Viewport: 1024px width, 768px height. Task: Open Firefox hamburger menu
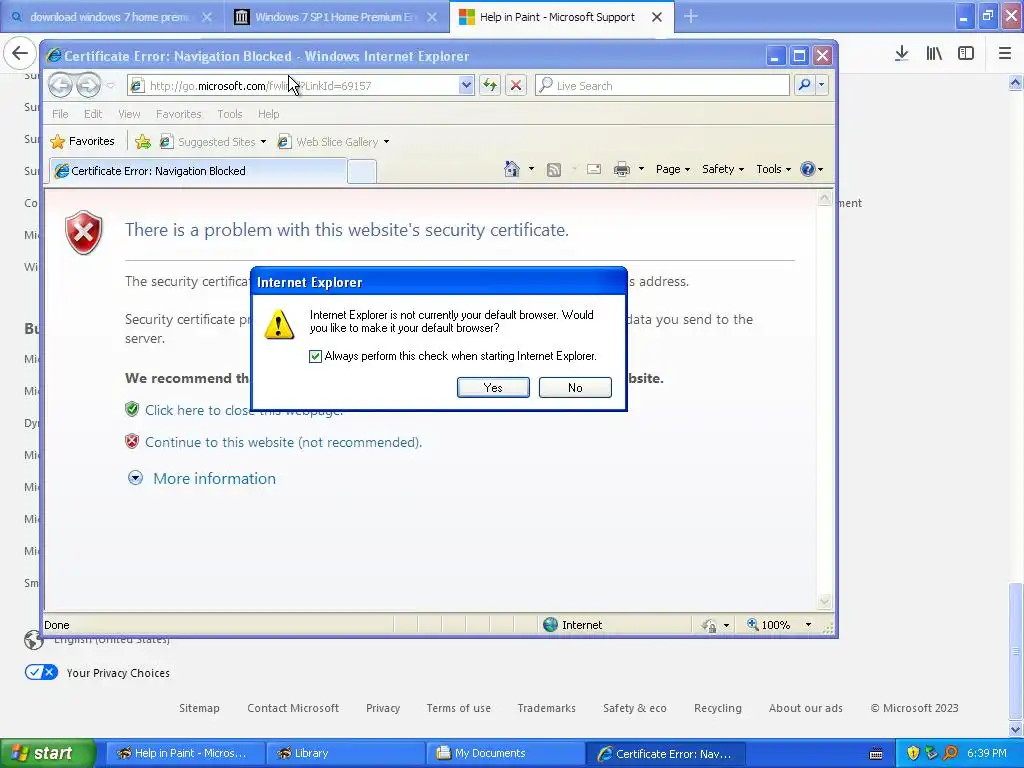(x=1005, y=54)
